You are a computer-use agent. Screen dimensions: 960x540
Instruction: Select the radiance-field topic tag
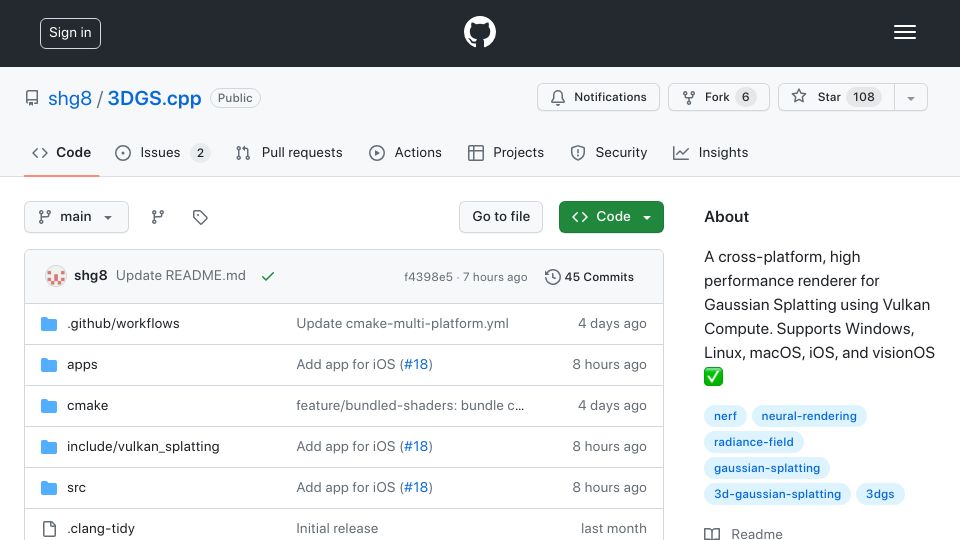(x=754, y=442)
